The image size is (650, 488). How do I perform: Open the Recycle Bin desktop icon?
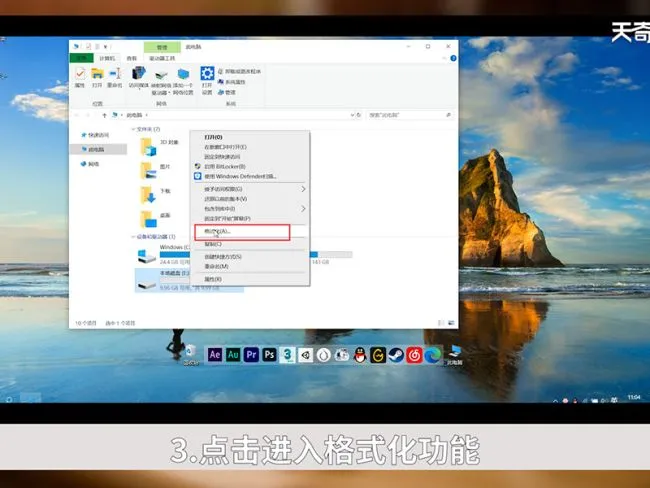pyautogui.click(x=191, y=355)
